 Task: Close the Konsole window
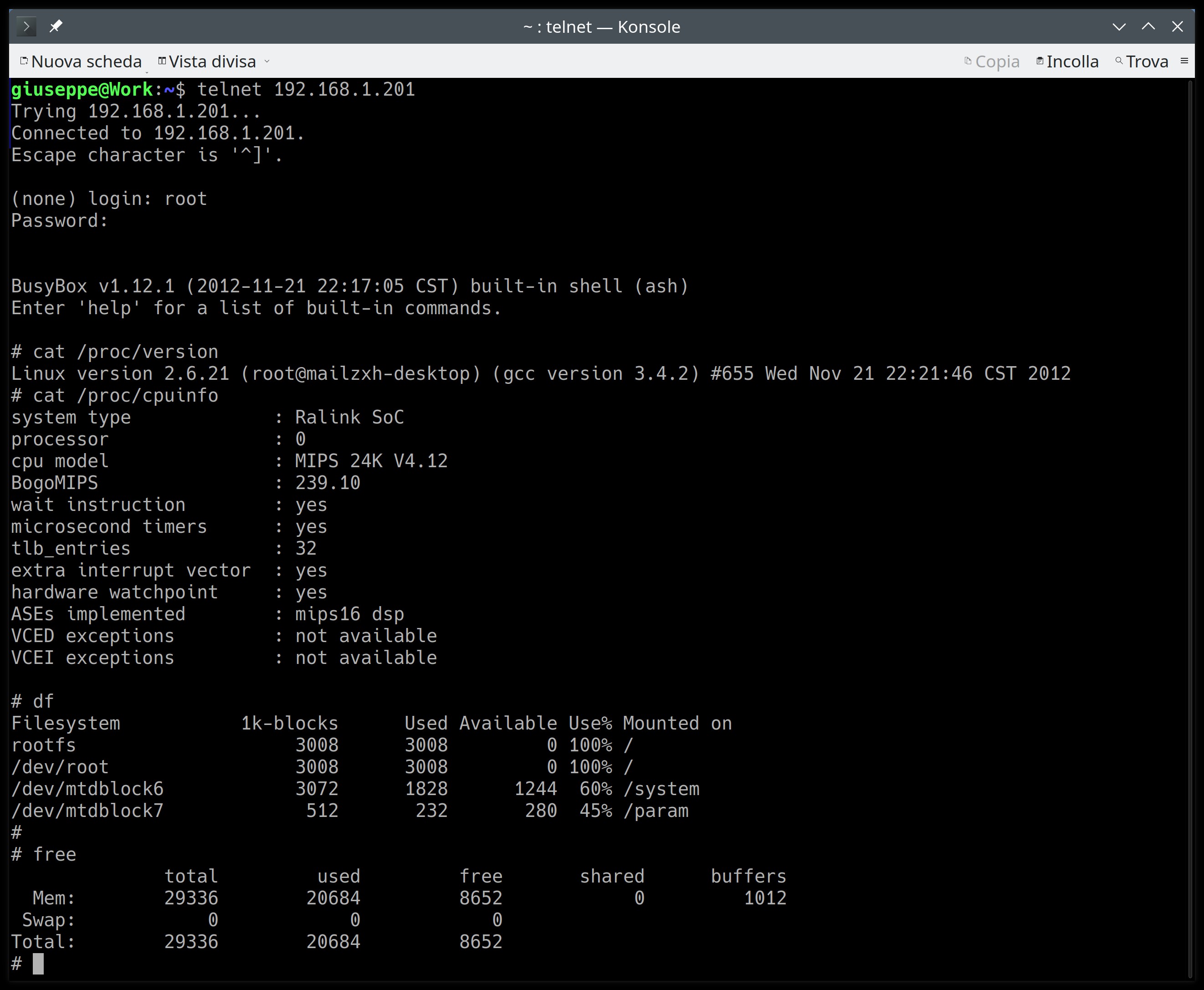pyautogui.click(x=1177, y=26)
